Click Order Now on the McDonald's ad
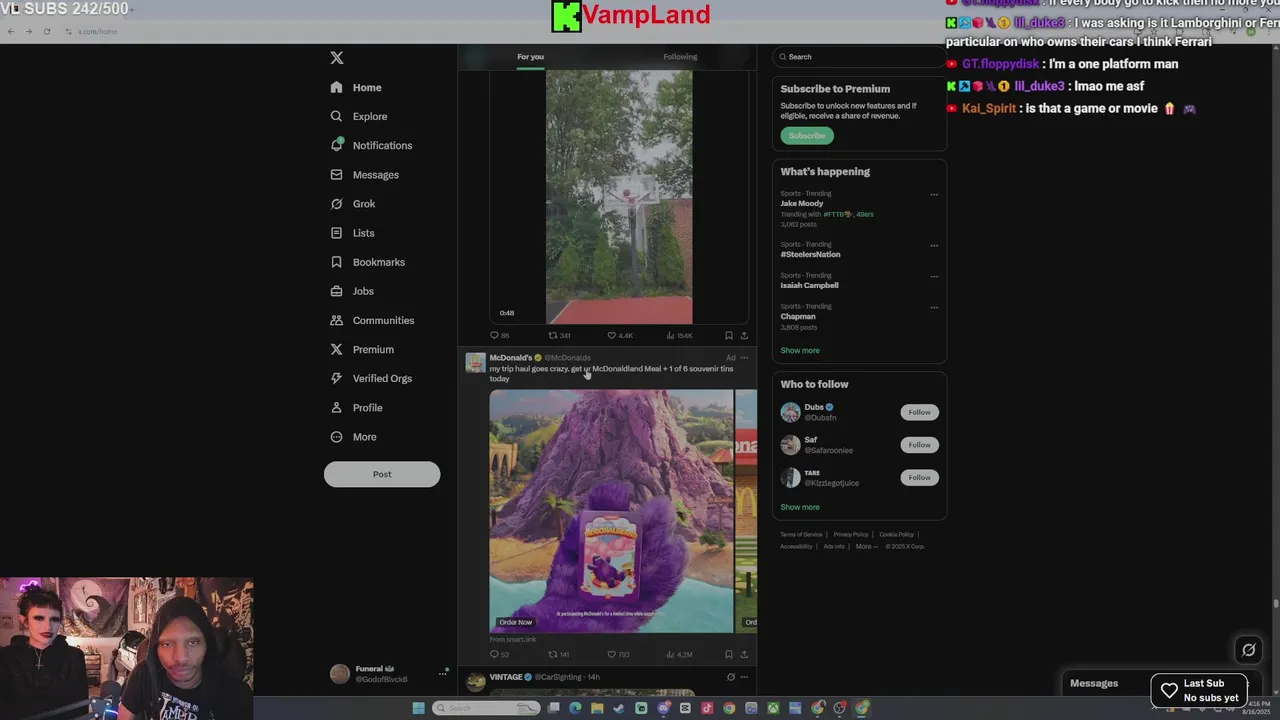This screenshot has height=720, width=1280. click(x=516, y=622)
